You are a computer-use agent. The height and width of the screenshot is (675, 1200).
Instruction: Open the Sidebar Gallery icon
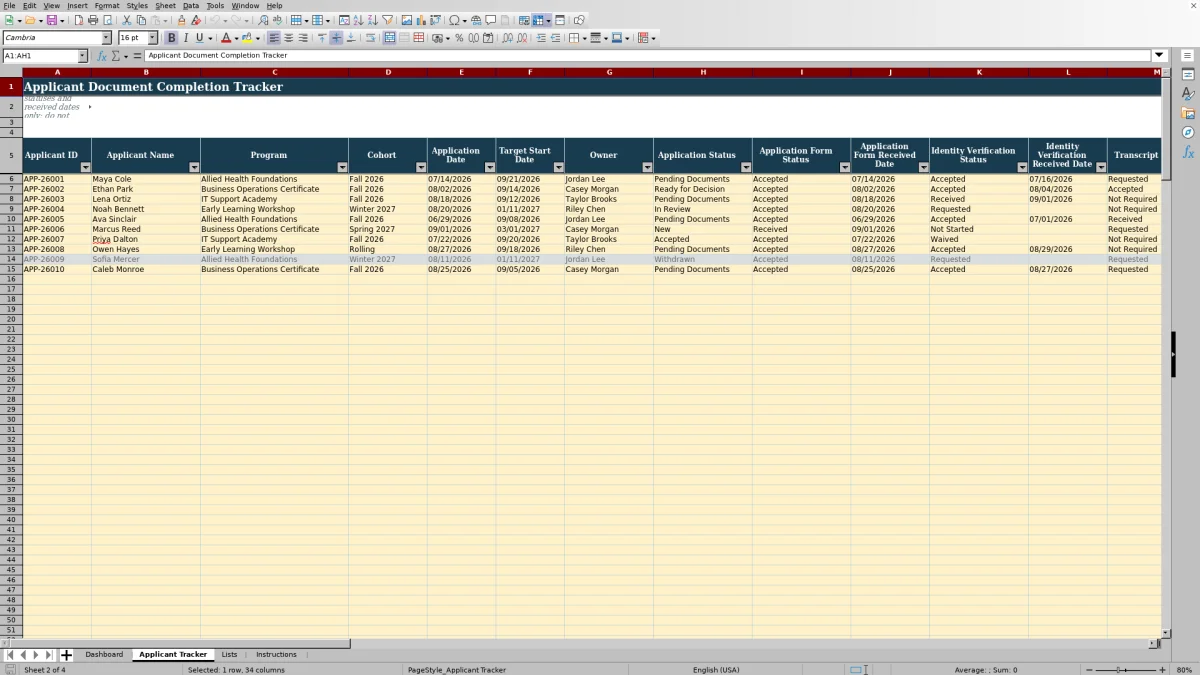click(1188, 113)
